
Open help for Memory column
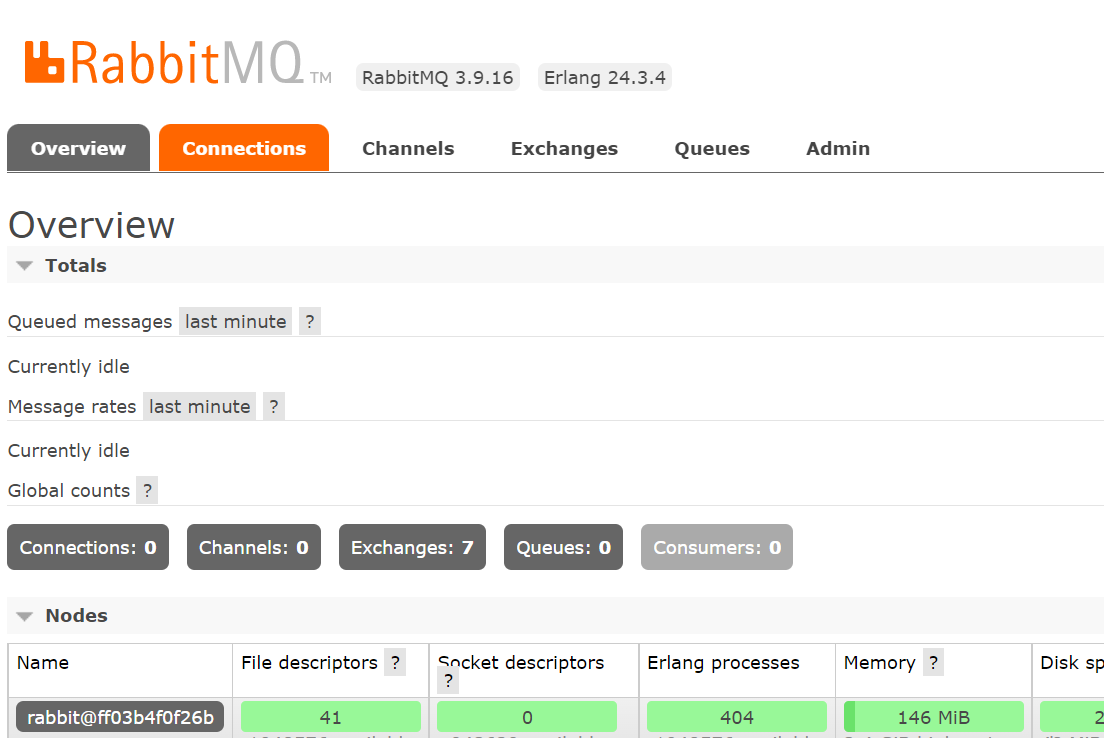(x=933, y=663)
